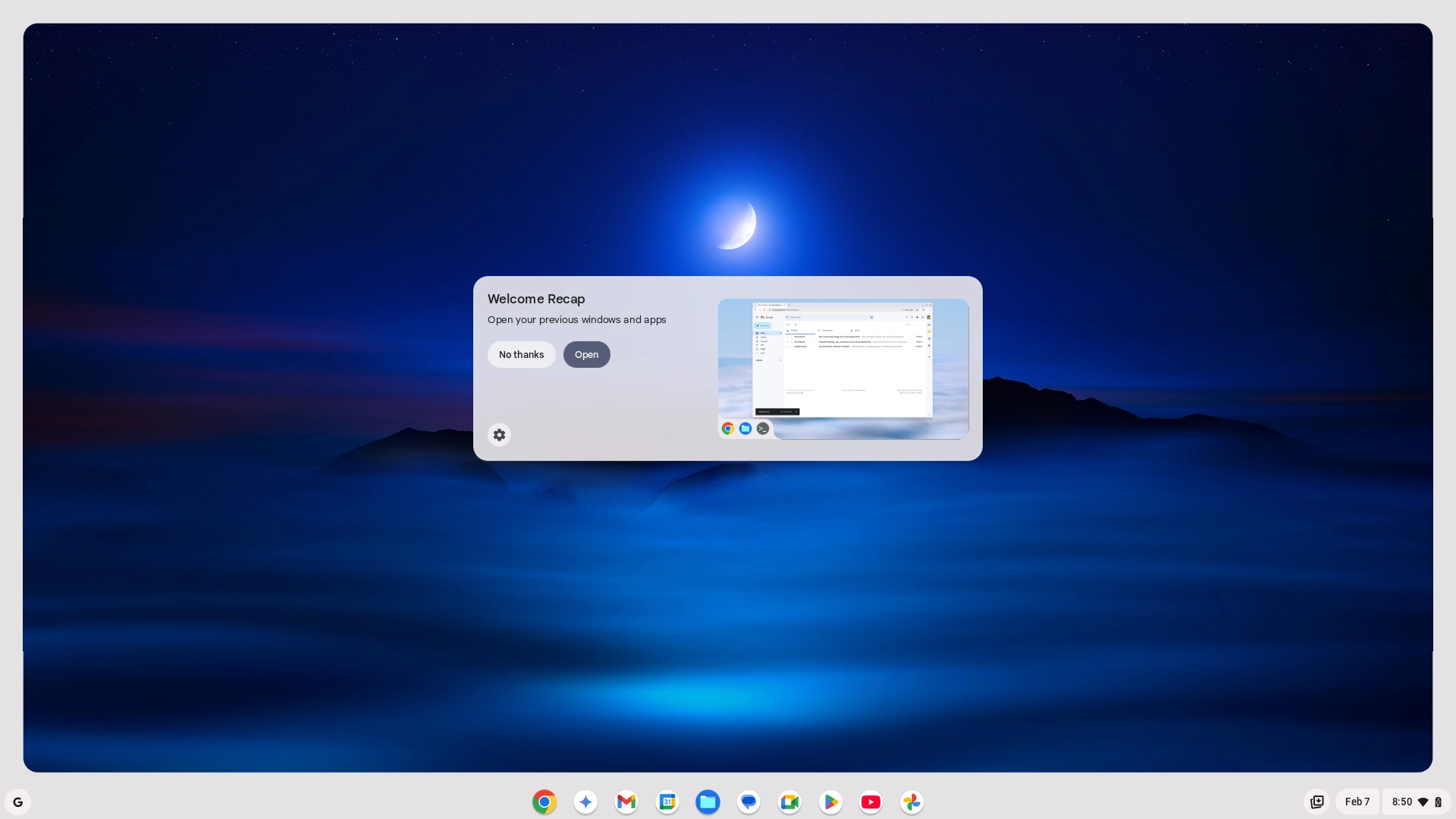This screenshot has width=1456, height=819.
Task: Launch Google Photos pinwheel icon
Action: pyautogui.click(x=912, y=802)
